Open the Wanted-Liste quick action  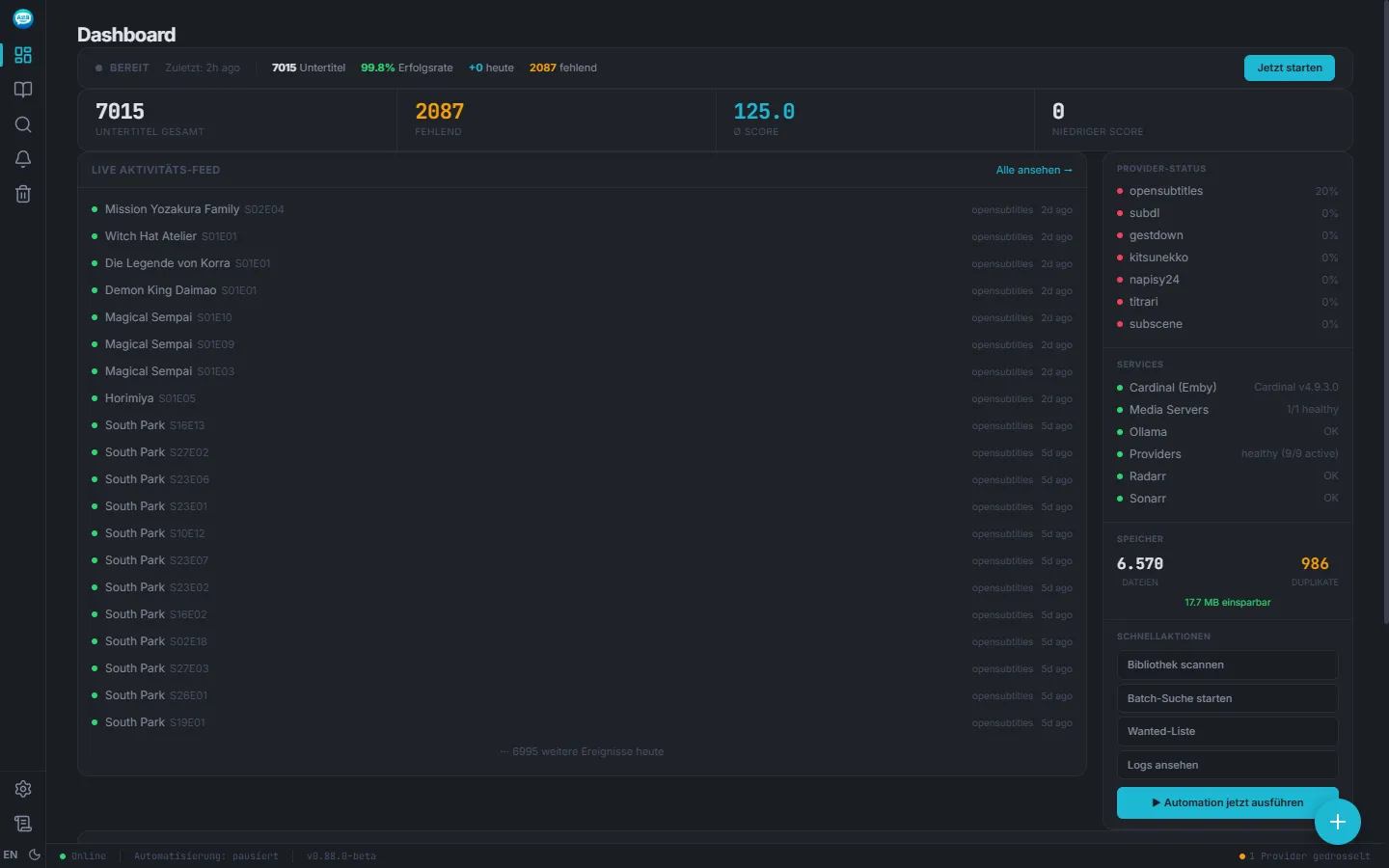pyautogui.click(x=1227, y=731)
